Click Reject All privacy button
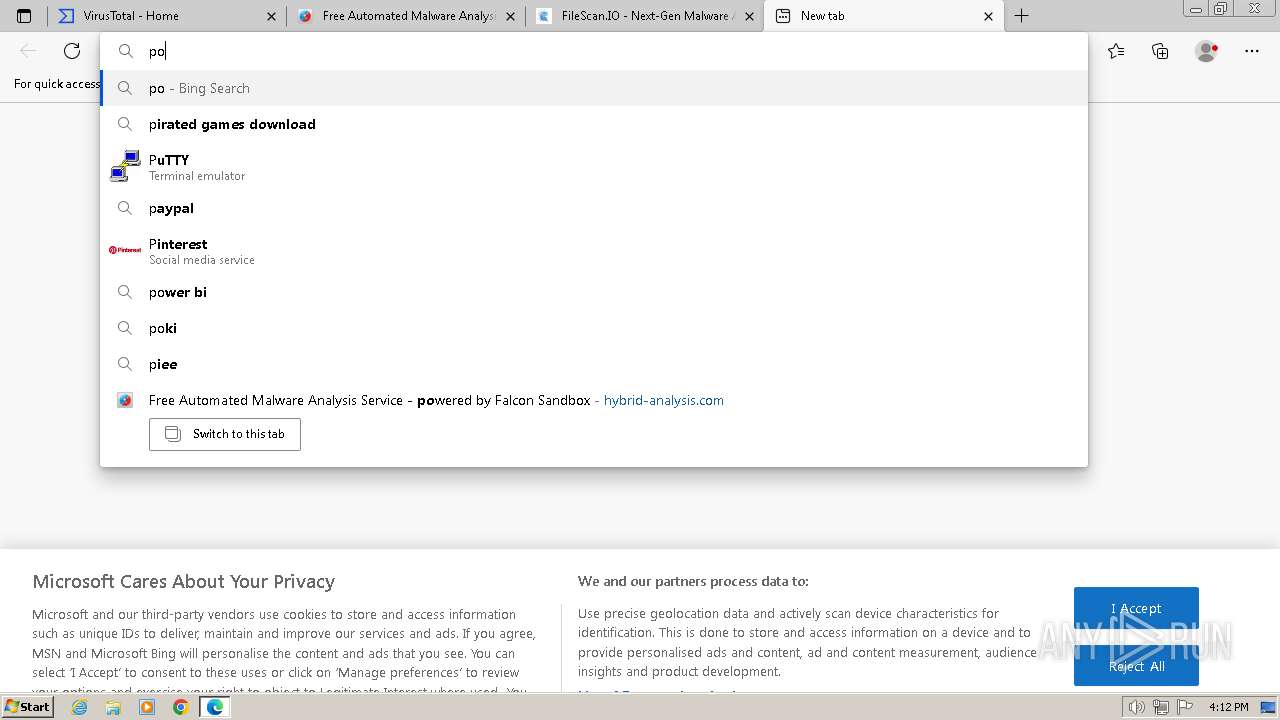Image resolution: width=1280 pixels, height=720 pixels. tap(1136, 666)
